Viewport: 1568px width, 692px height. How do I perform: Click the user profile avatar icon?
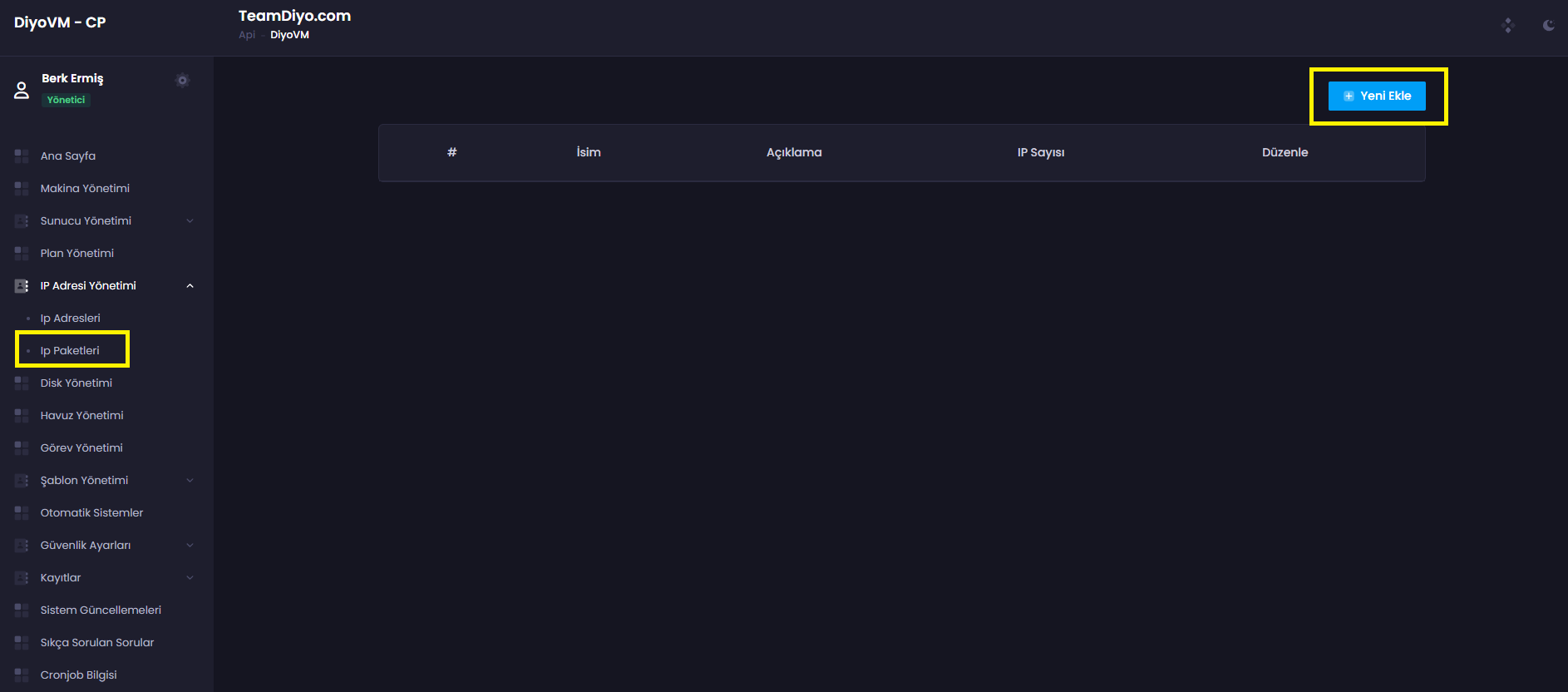click(x=22, y=90)
